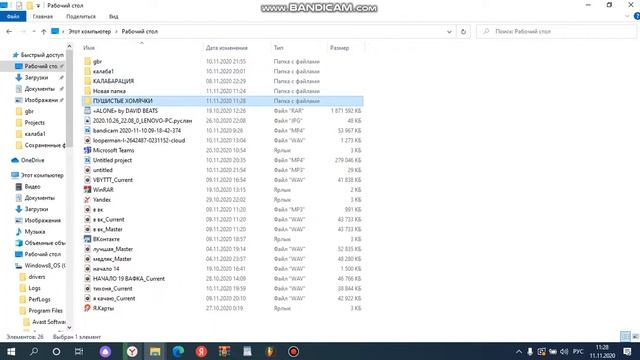Click the untitled MP3 file icon

(87, 170)
